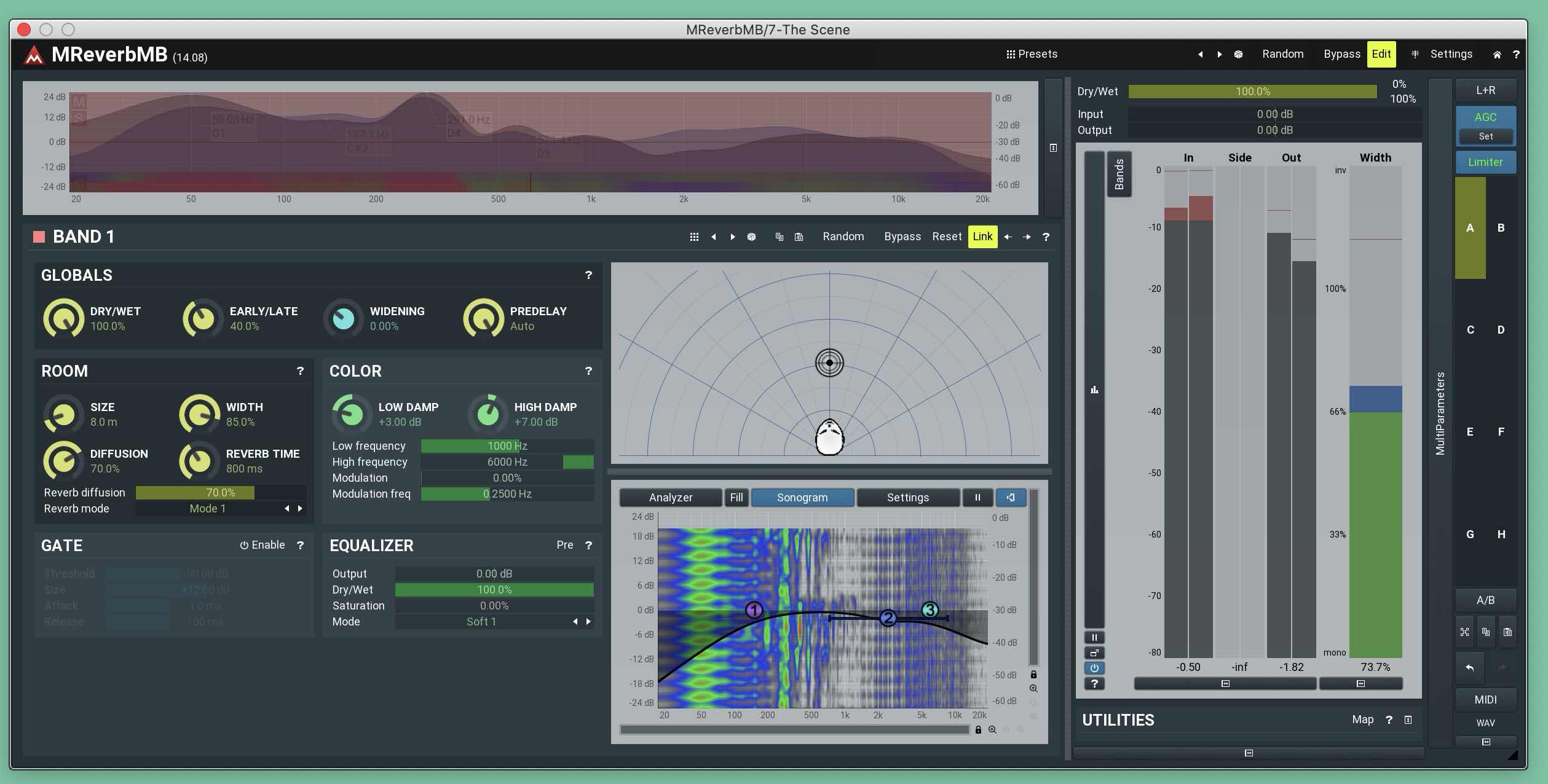This screenshot has height=784, width=1548.
Task: Click the Globals section help question mark
Action: pos(588,275)
